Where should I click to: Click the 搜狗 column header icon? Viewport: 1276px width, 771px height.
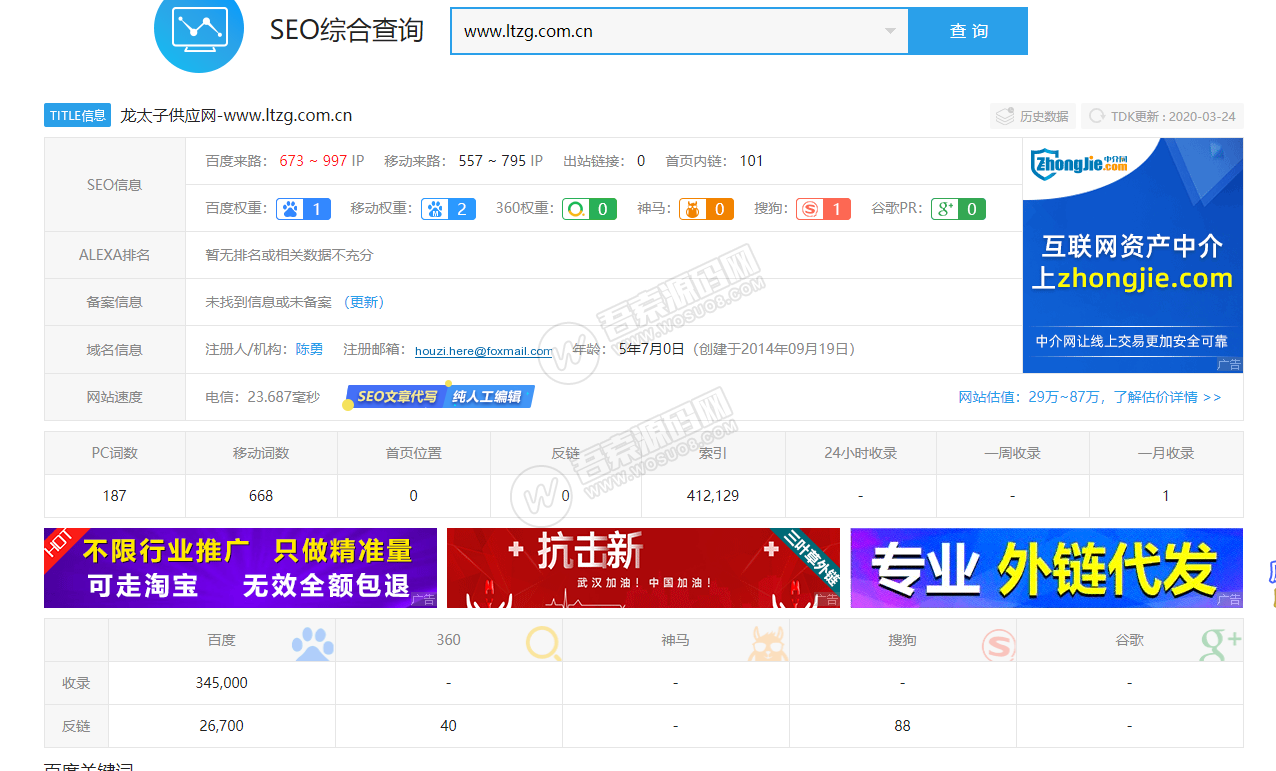[997, 645]
